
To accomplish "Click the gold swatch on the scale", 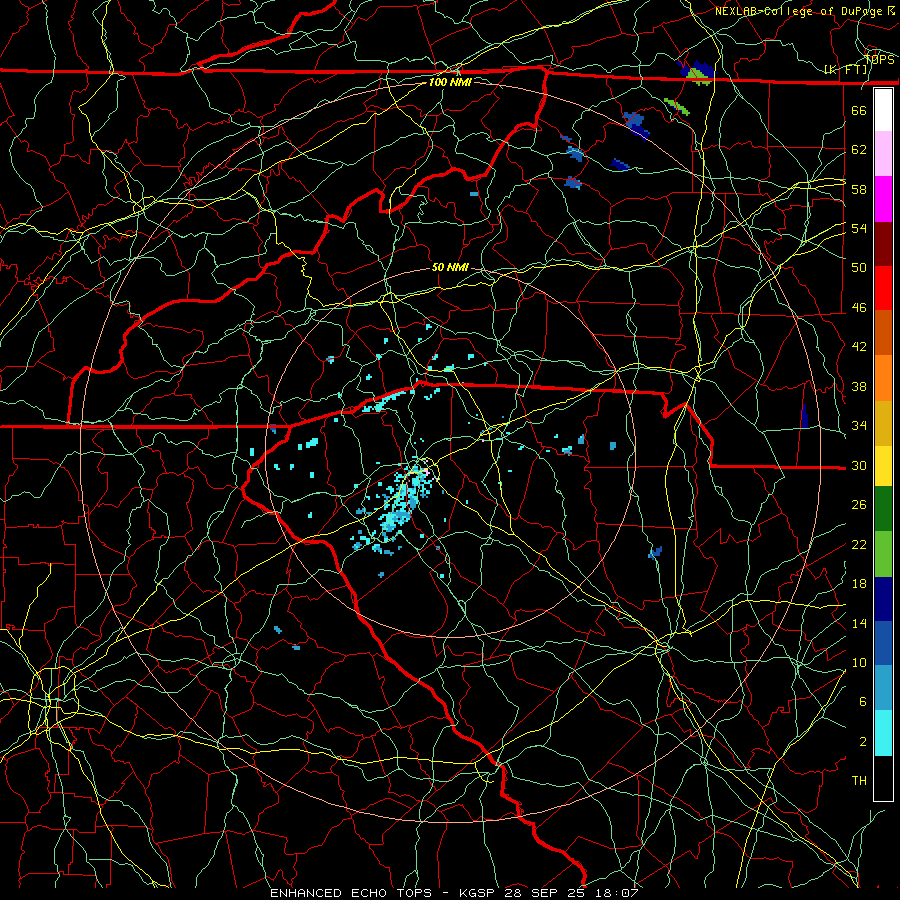I will [x=883, y=423].
